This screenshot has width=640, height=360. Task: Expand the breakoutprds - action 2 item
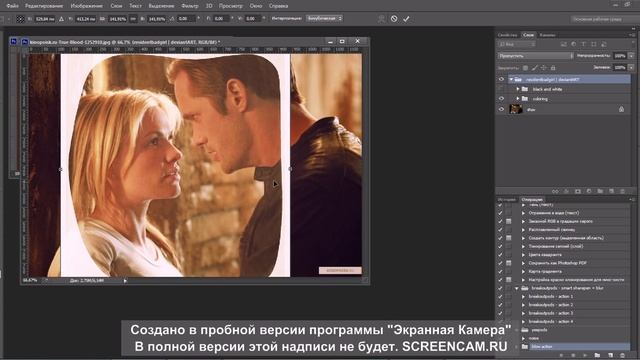(523, 305)
